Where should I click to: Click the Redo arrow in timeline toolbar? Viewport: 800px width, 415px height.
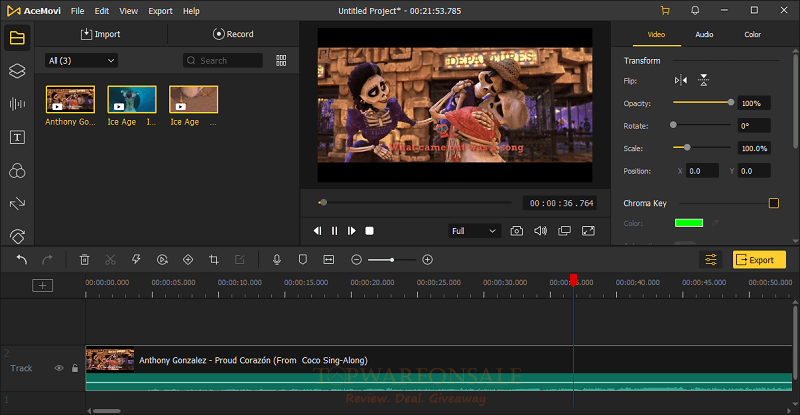point(47,260)
